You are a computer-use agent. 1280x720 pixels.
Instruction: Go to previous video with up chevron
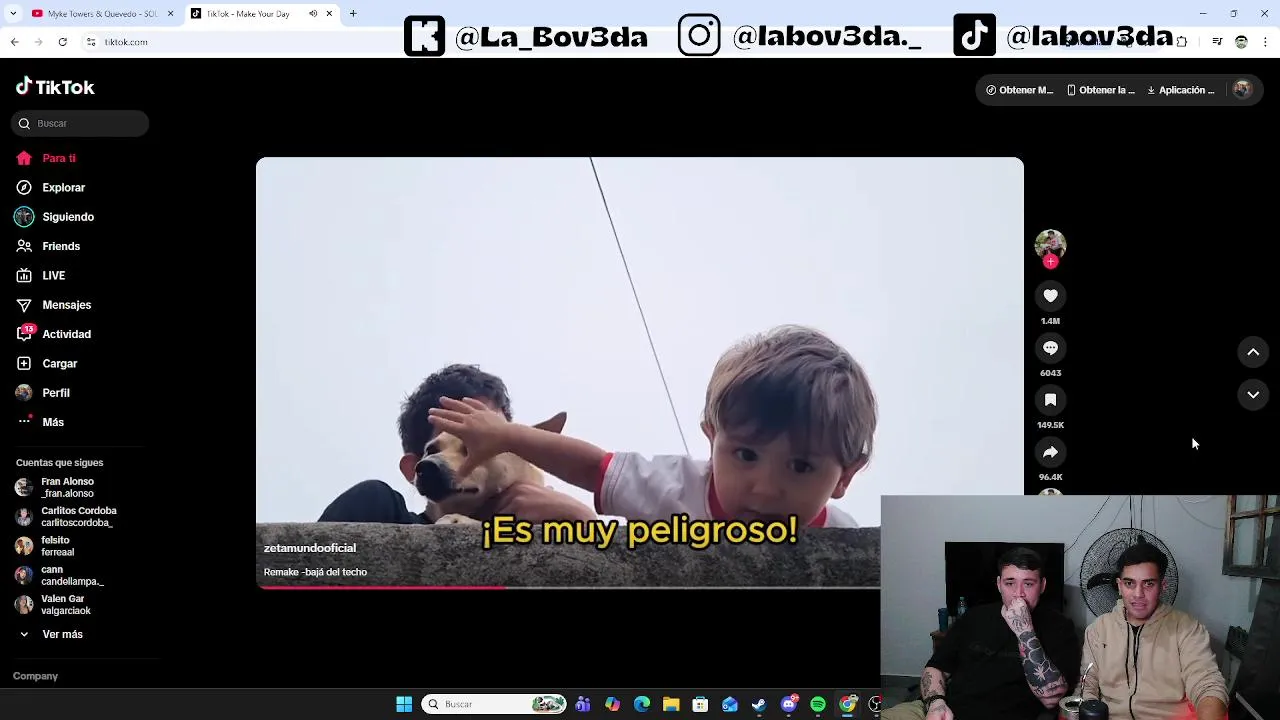[1253, 352]
